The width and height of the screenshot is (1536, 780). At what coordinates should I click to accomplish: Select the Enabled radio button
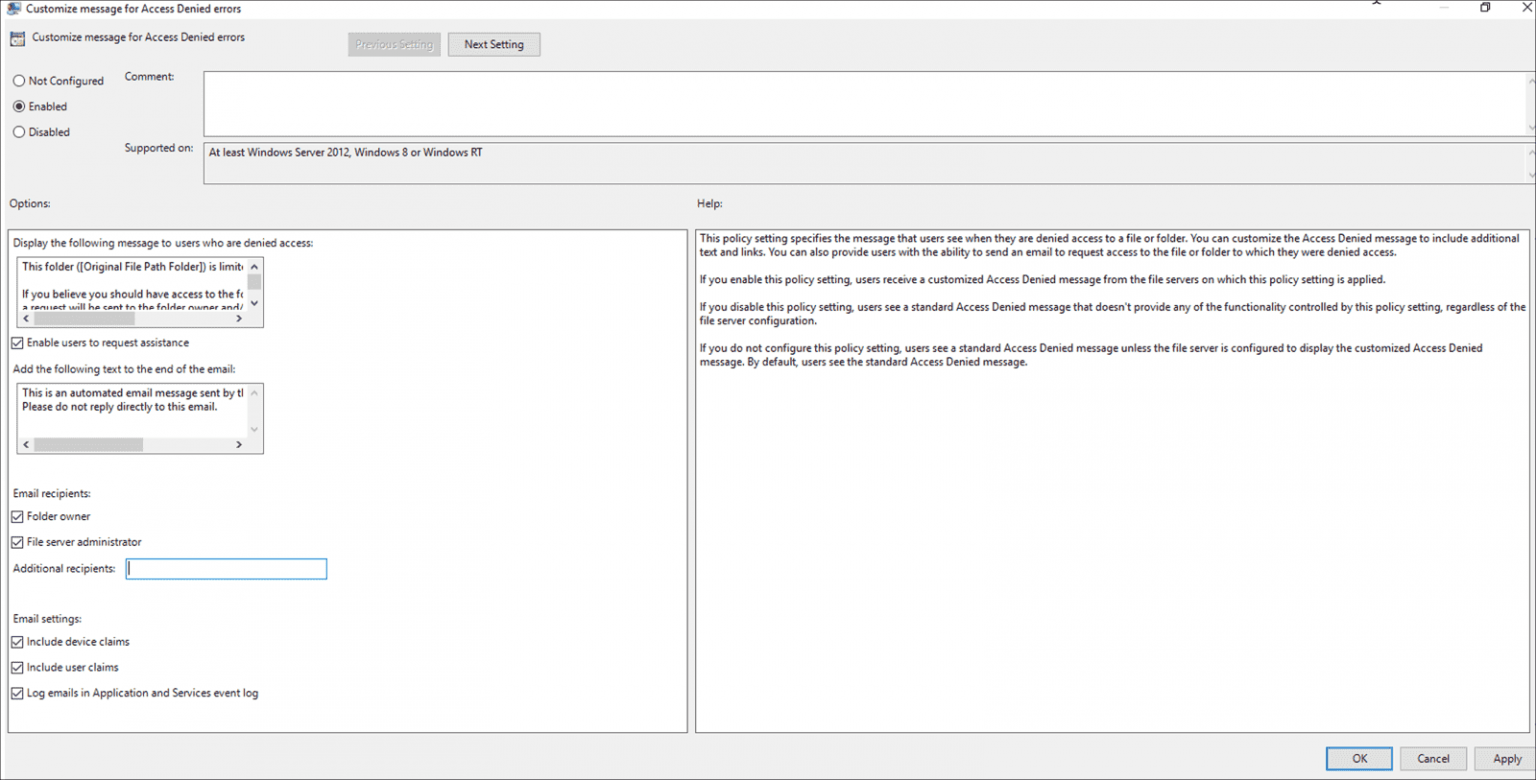click(x=17, y=106)
